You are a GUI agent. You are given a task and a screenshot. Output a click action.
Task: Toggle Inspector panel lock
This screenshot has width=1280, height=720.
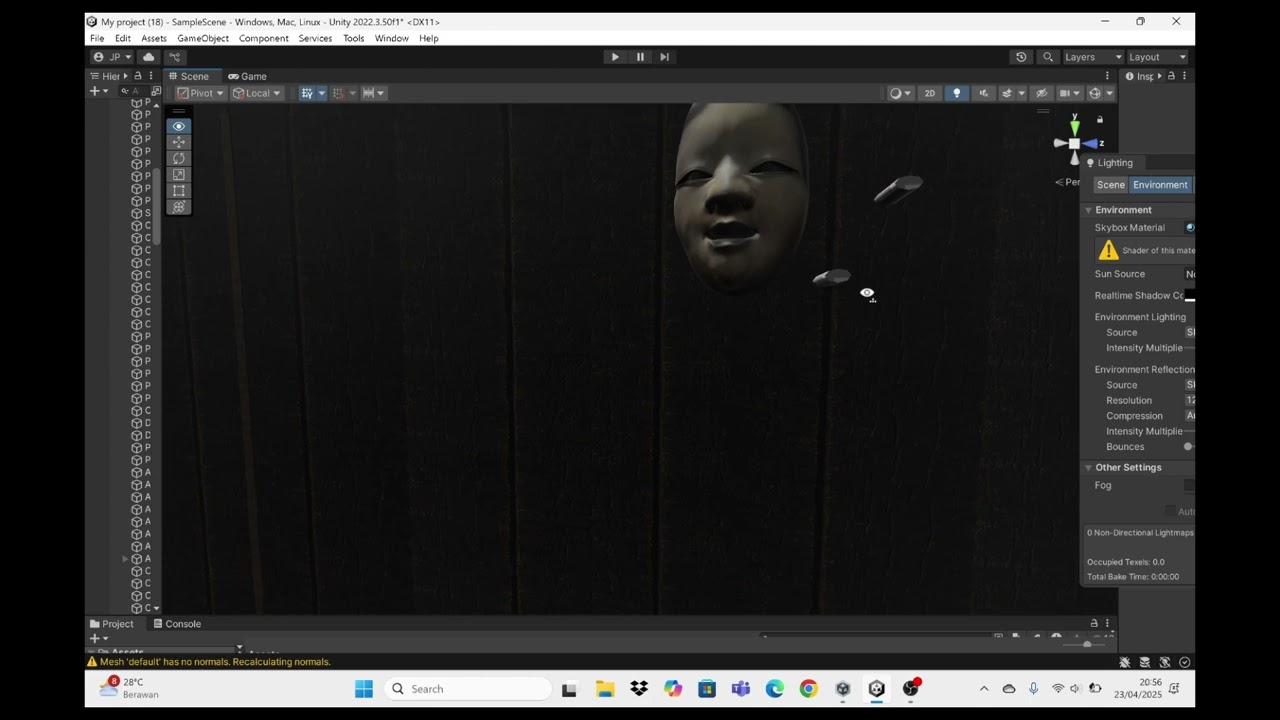(1171, 76)
